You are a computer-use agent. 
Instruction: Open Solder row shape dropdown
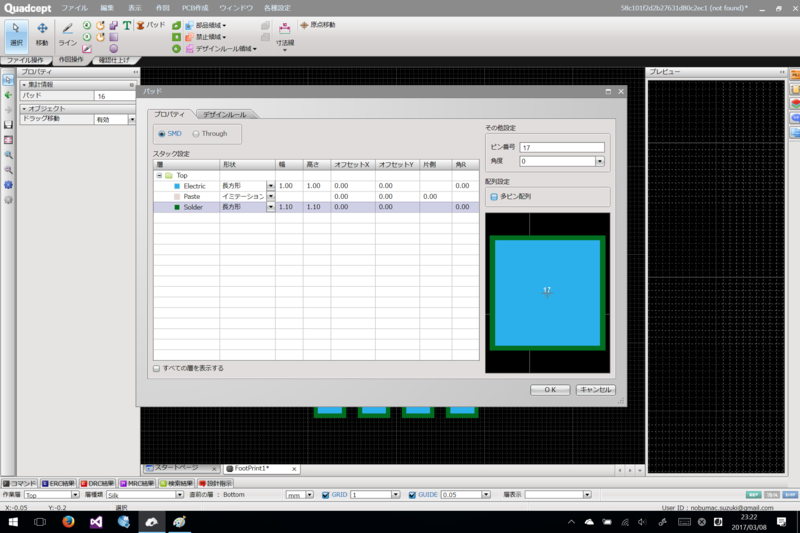tap(270, 207)
